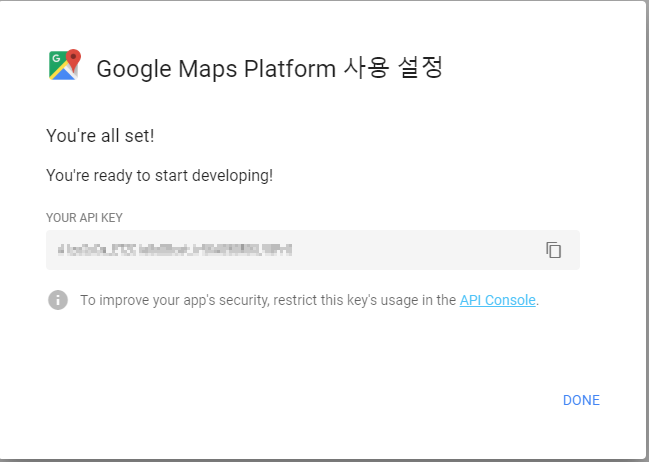Click the Google Maps logo icon
The height and width of the screenshot is (462, 649).
click(65, 65)
